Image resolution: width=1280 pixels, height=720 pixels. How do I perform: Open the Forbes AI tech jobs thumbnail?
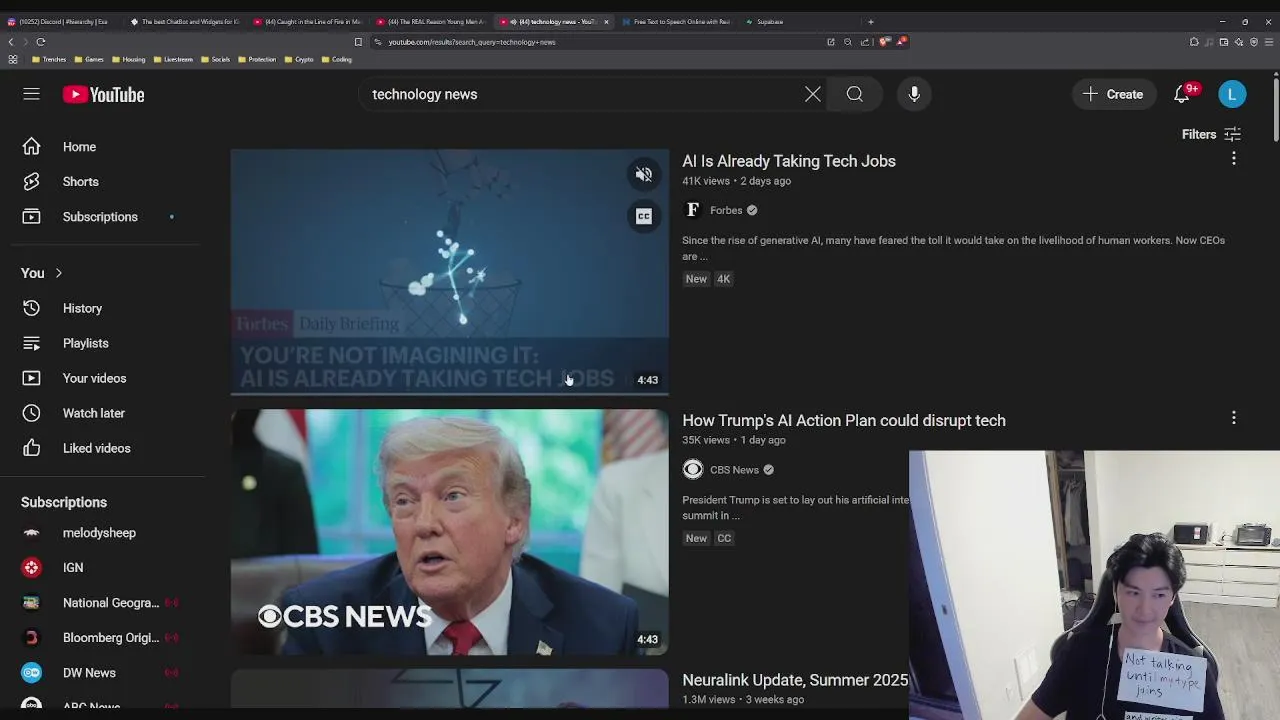coord(449,272)
